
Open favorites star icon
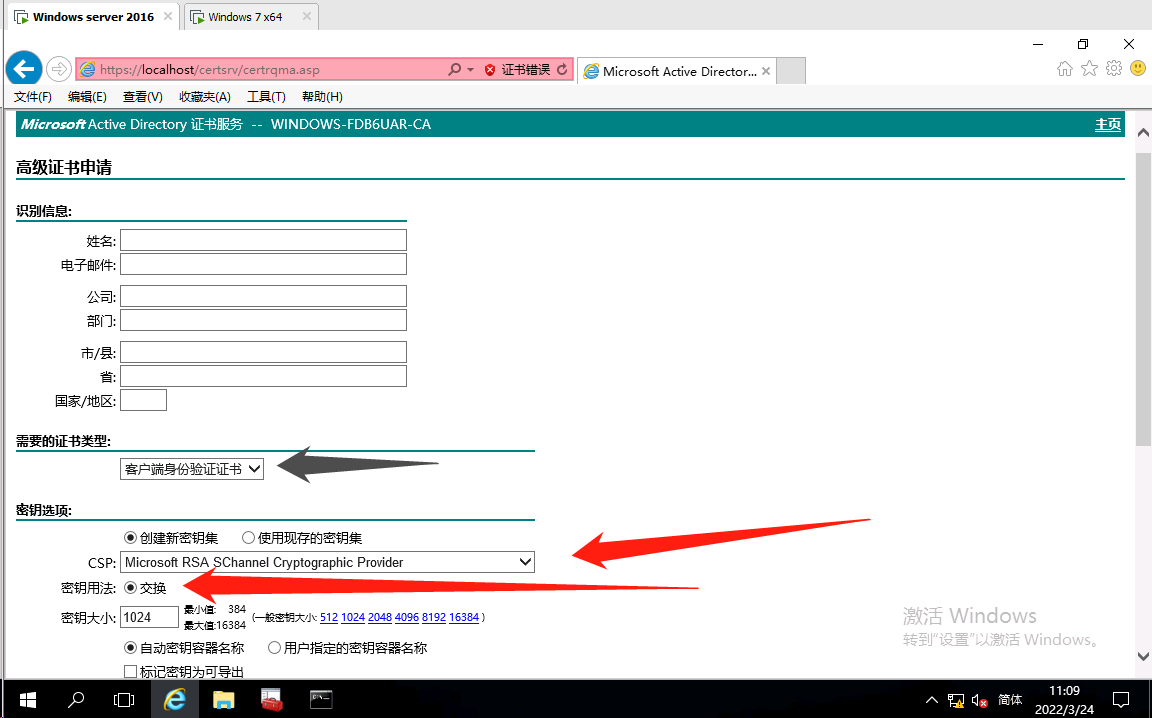tap(1090, 69)
